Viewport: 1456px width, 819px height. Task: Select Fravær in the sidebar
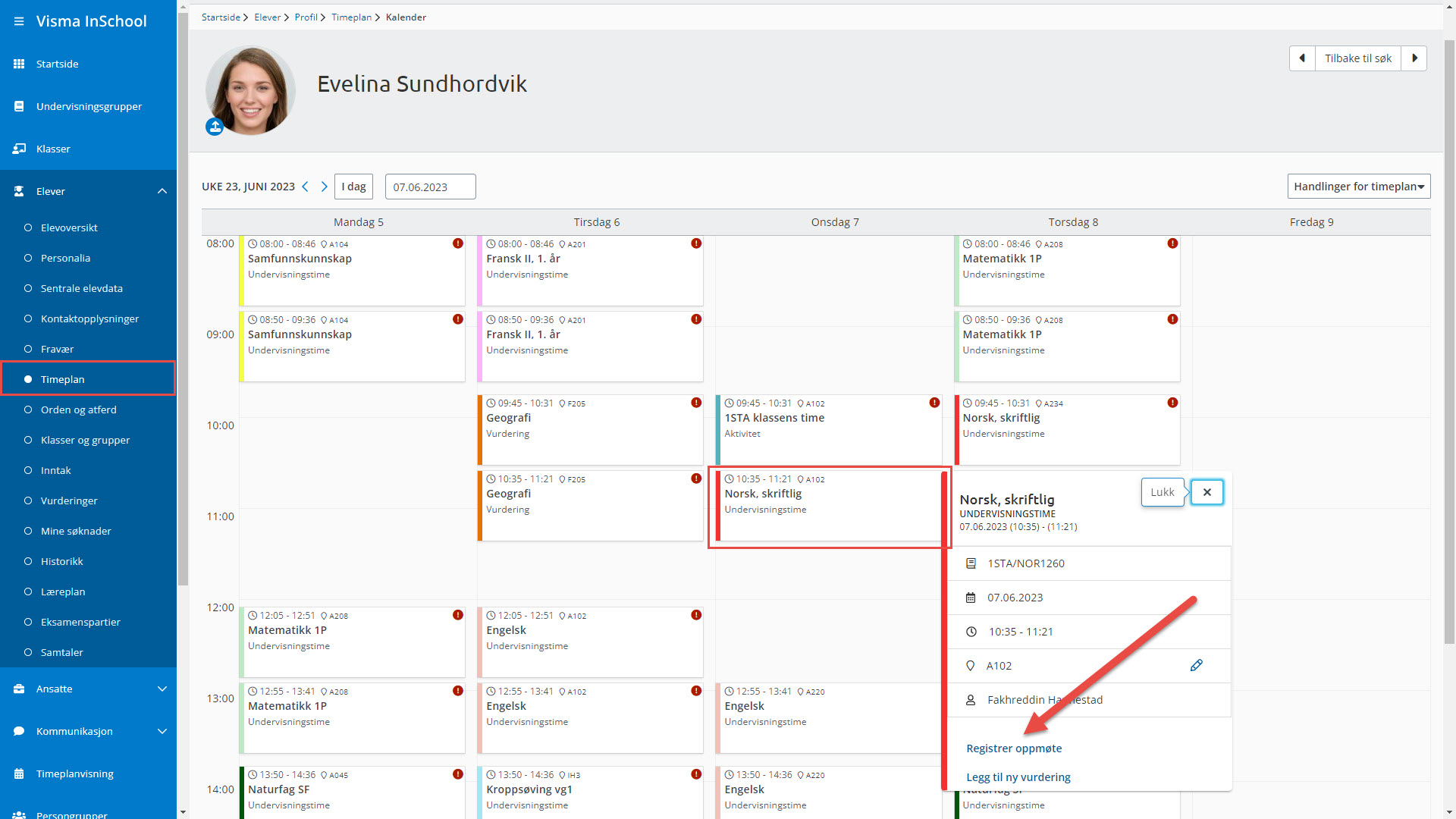[57, 349]
